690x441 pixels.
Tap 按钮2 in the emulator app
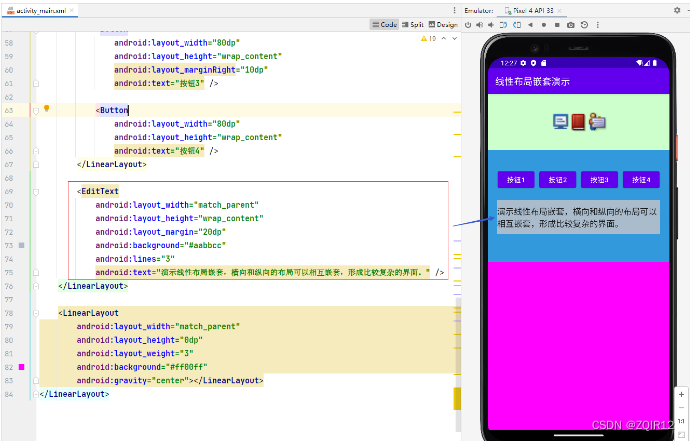pos(558,180)
